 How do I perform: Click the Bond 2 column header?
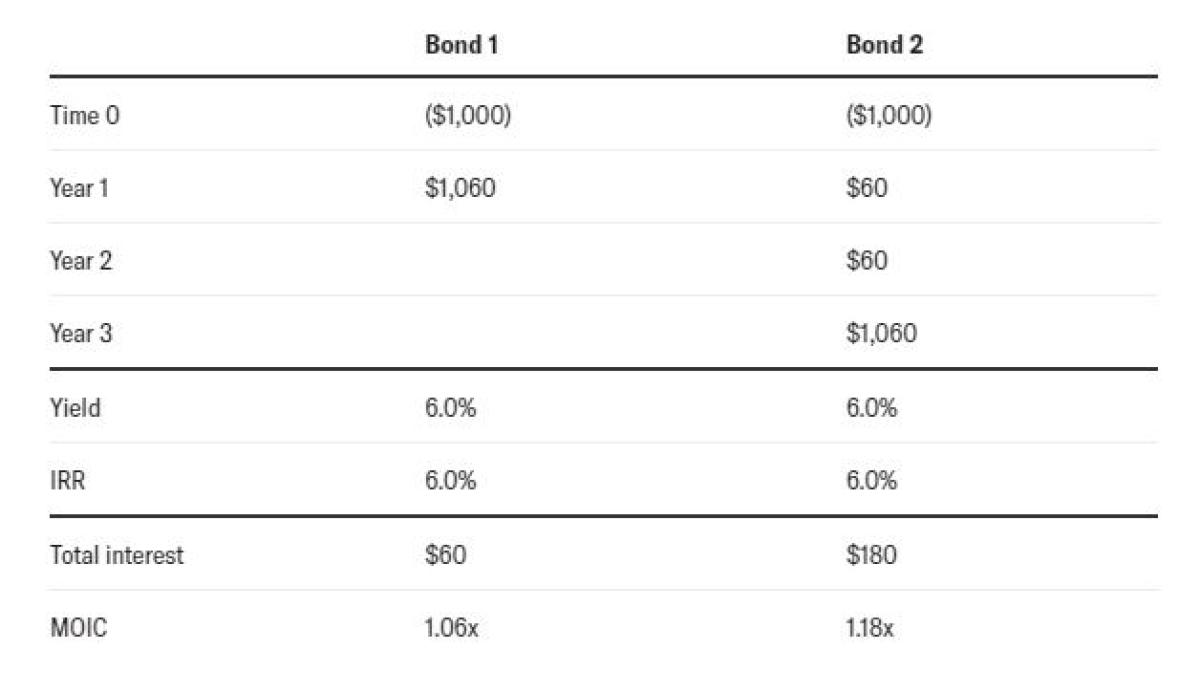click(x=884, y=45)
